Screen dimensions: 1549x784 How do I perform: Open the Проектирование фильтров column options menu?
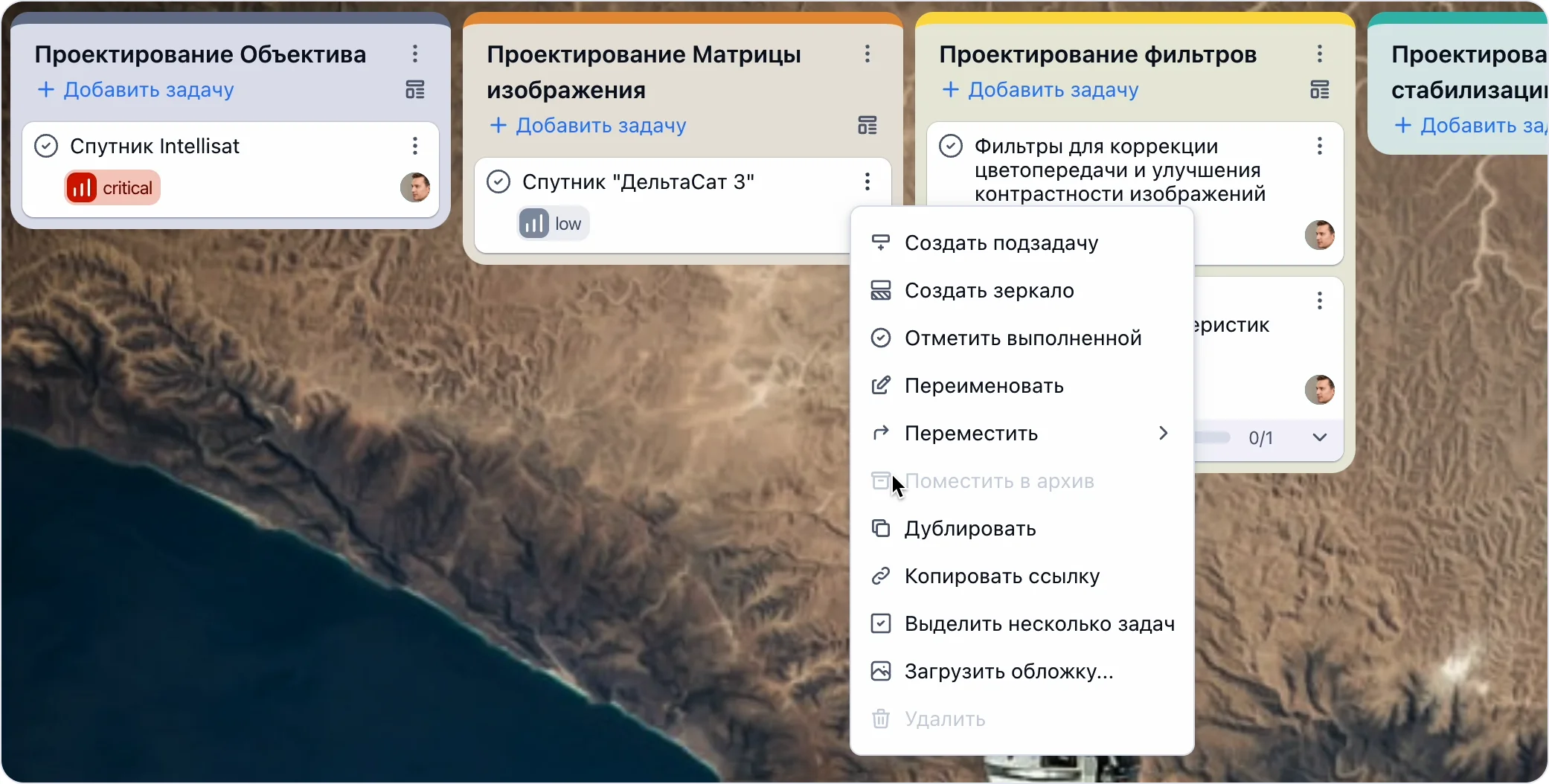1320,54
